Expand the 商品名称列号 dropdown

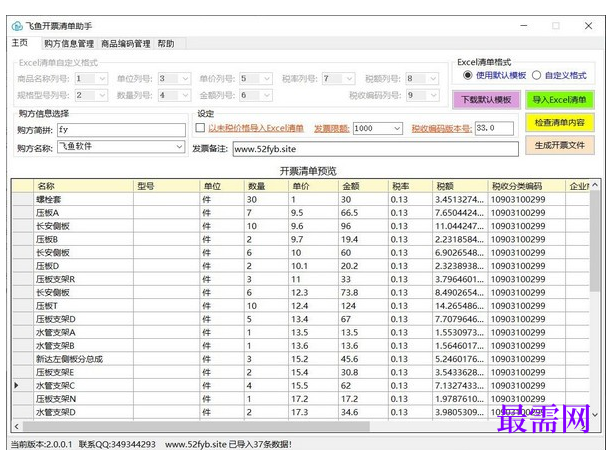point(103,79)
